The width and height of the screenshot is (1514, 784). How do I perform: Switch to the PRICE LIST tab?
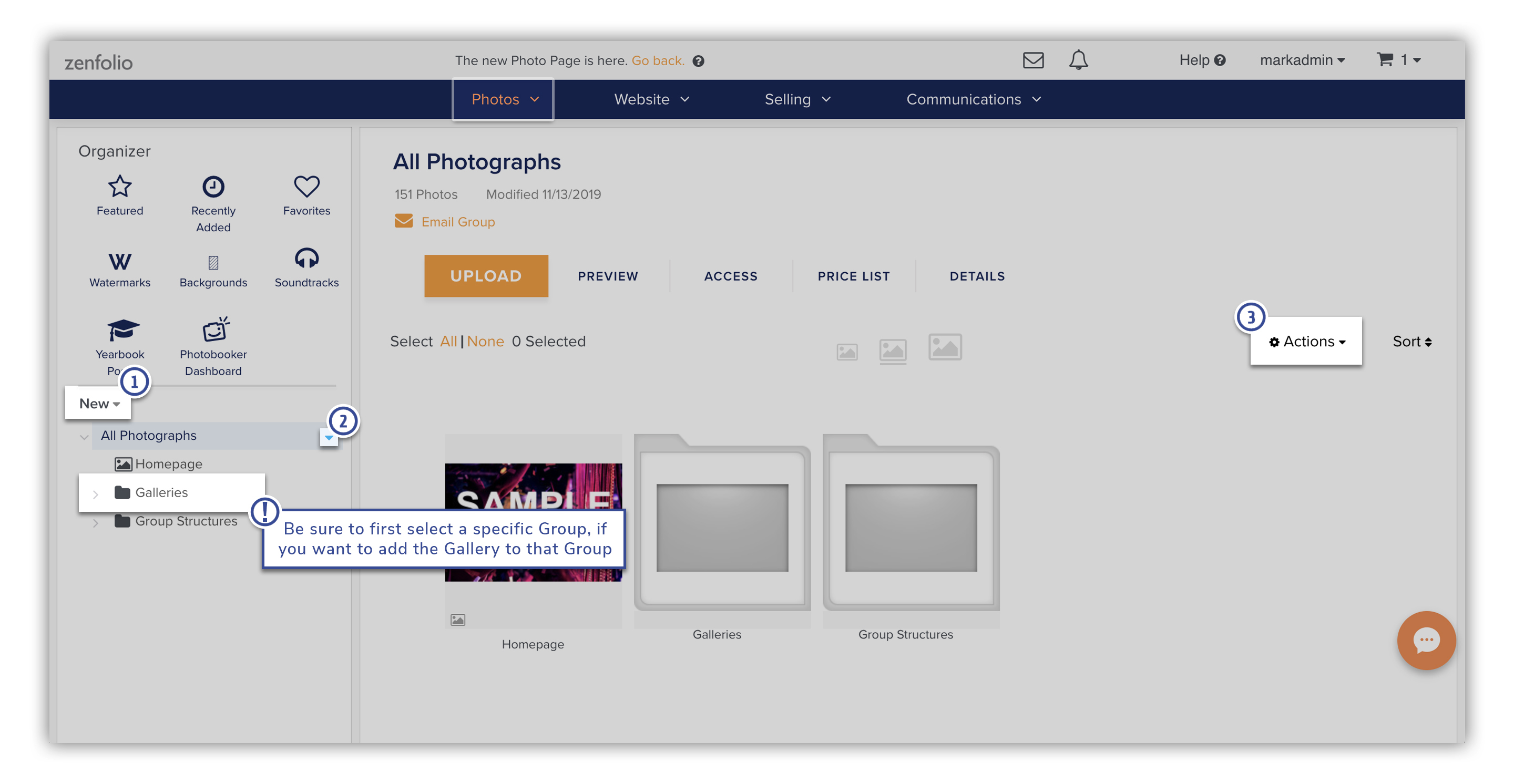[x=853, y=276]
